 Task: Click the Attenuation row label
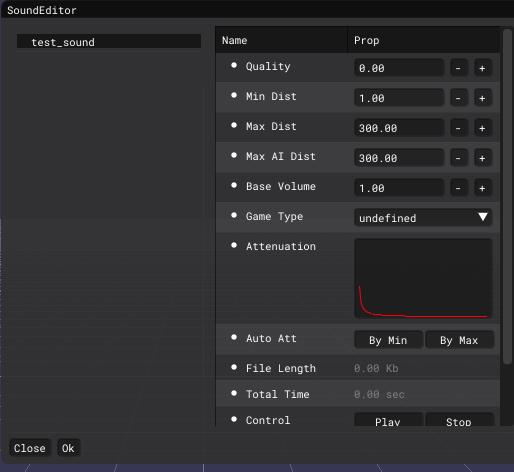(281, 246)
